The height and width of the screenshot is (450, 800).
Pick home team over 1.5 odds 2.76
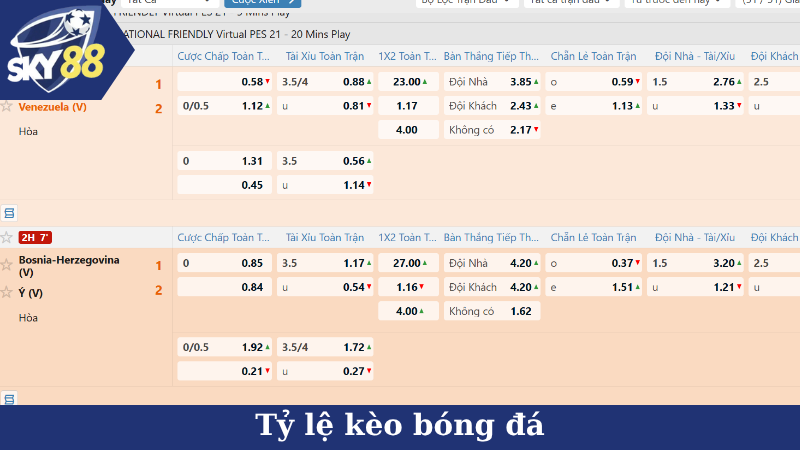[x=695, y=82]
